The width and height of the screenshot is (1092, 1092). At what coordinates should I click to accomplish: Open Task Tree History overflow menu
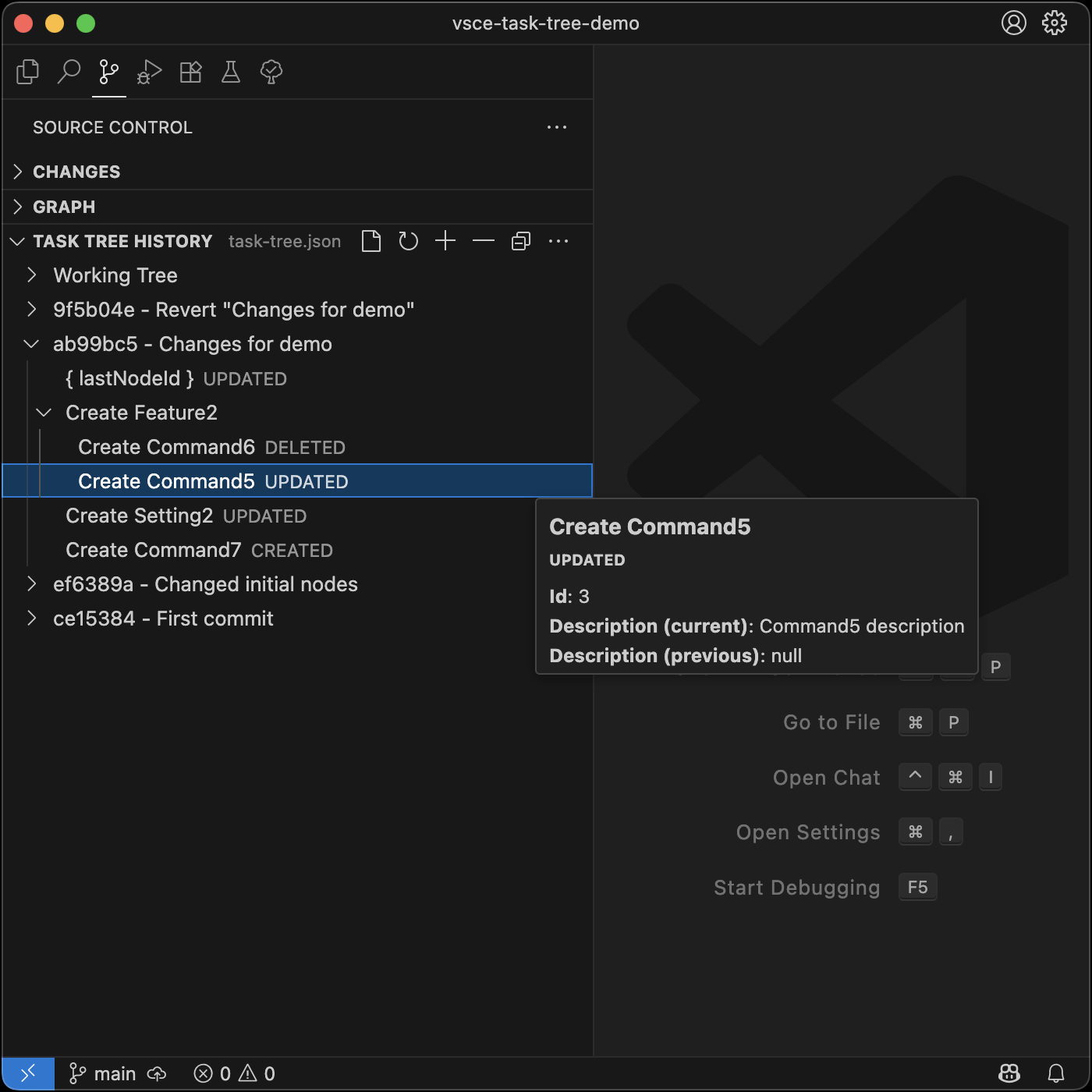[558, 241]
